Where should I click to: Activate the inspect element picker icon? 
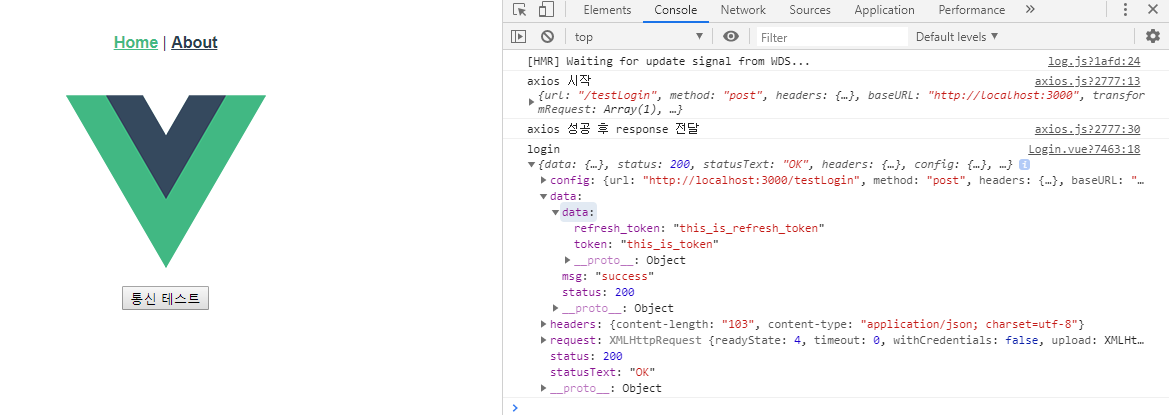(x=520, y=10)
